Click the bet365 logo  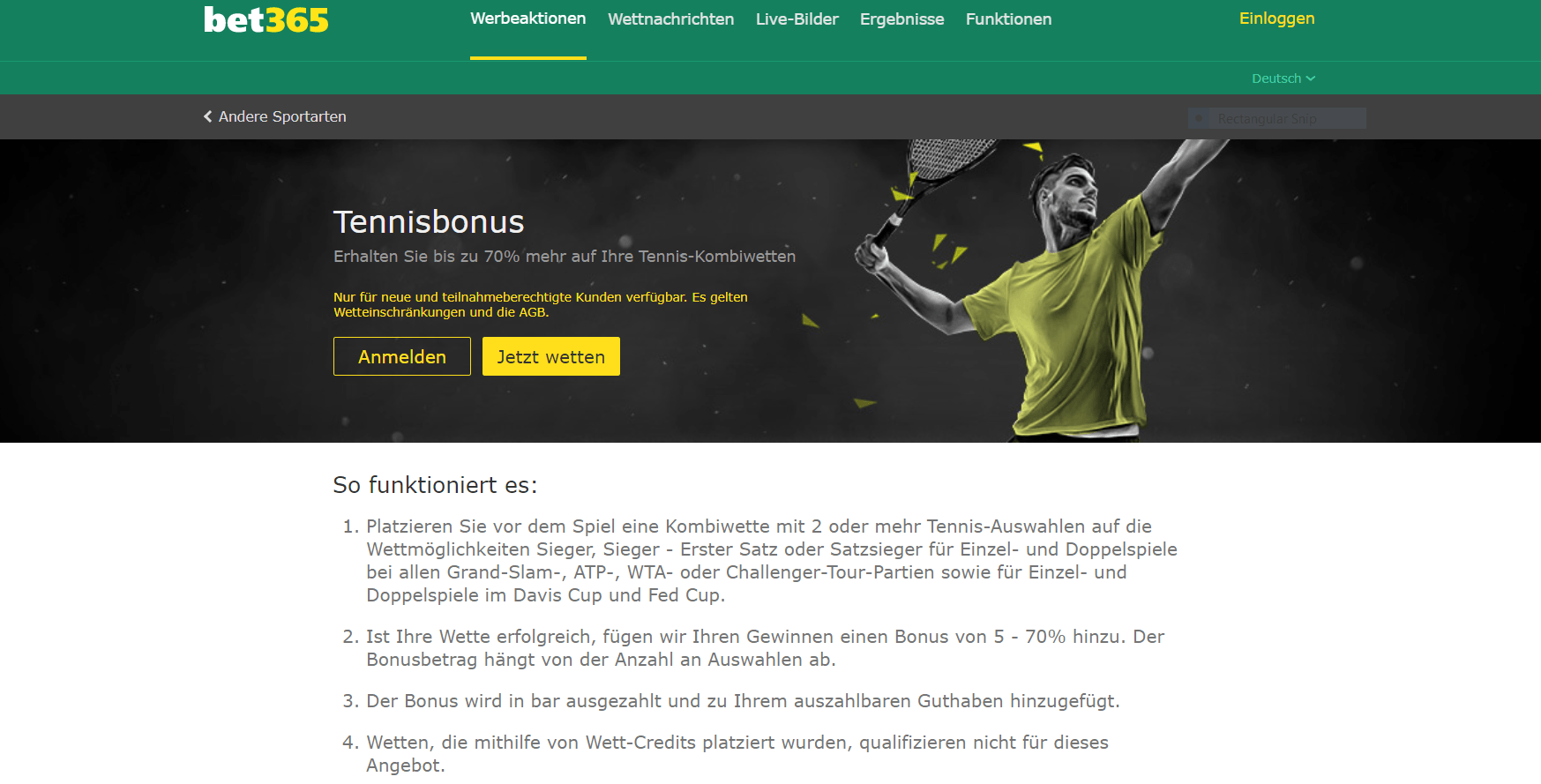266,20
